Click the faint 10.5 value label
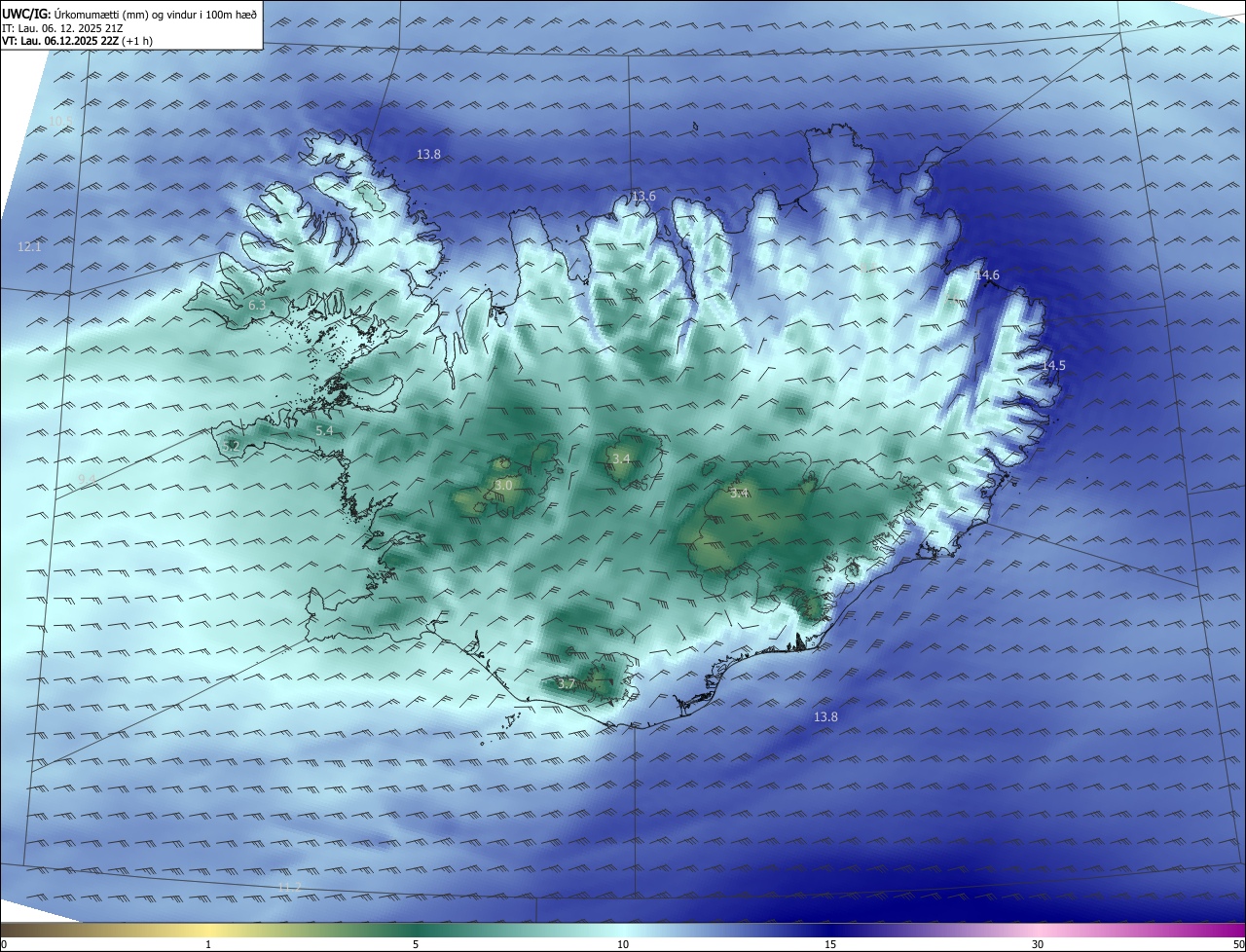The height and width of the screenshot is (952, 1246). coord(61,121)
